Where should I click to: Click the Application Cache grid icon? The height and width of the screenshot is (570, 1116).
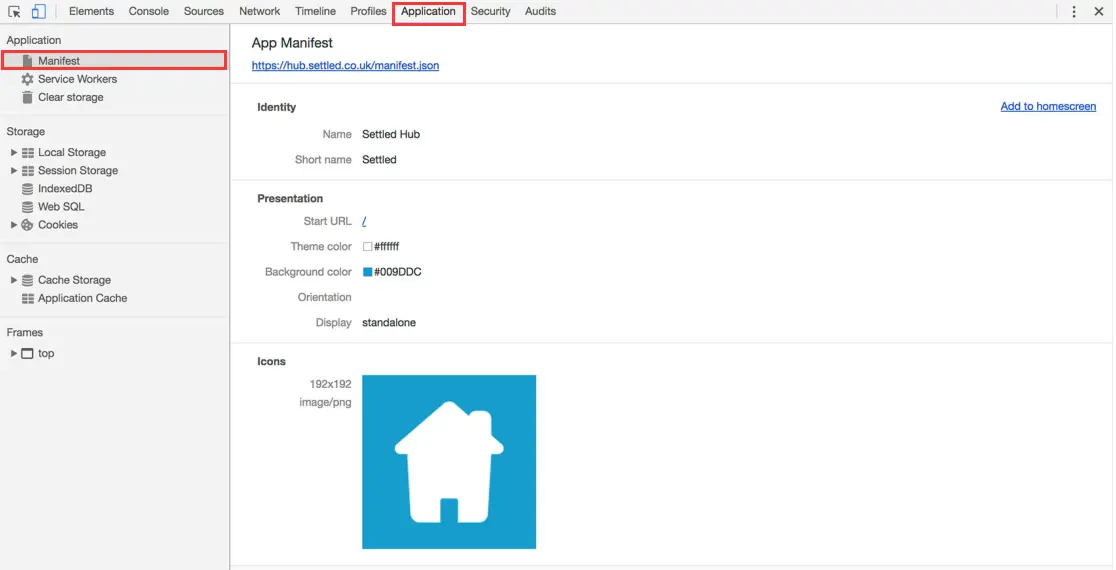pyautogui.click(x=28, y=298)
